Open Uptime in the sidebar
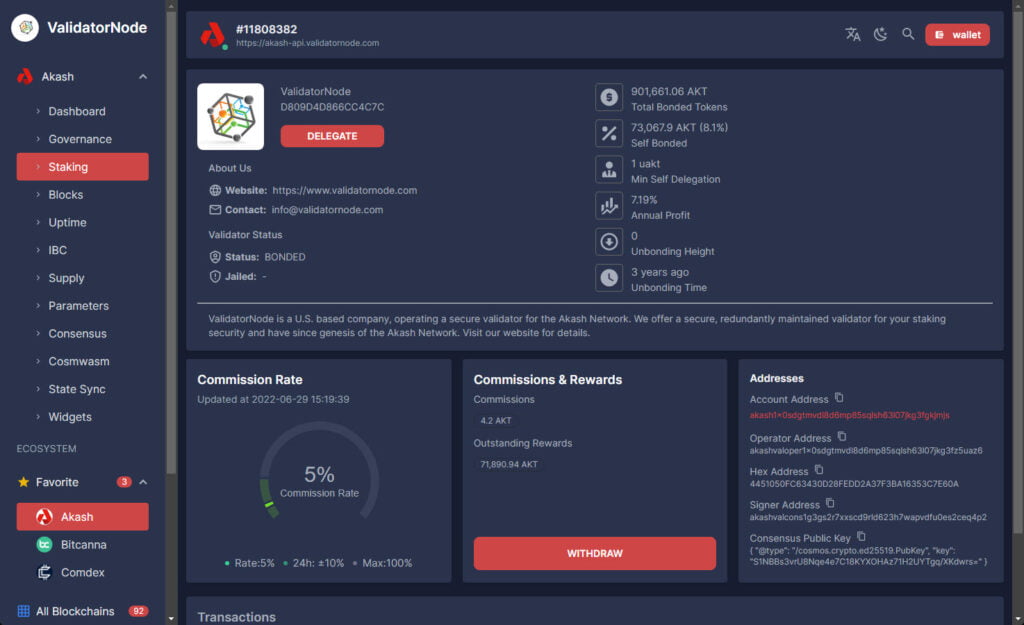Viewport: 1024px width, 625px height. pyautogui.click(x=82, y=222)
